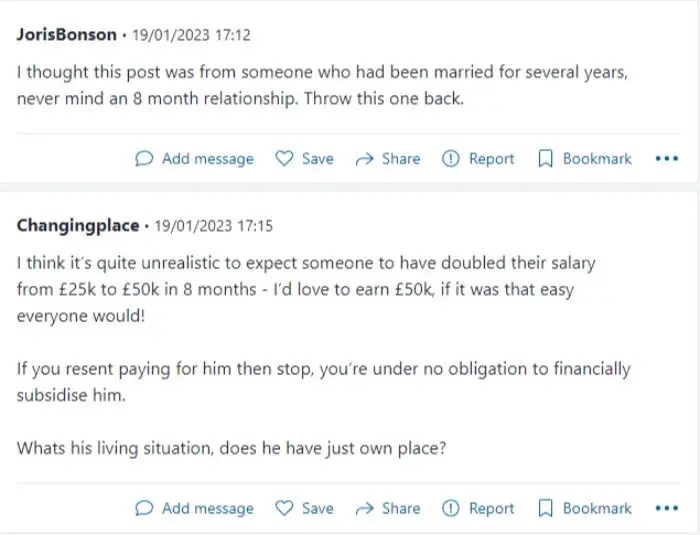Click heart Save icon on JorisBonson's post

284,159
